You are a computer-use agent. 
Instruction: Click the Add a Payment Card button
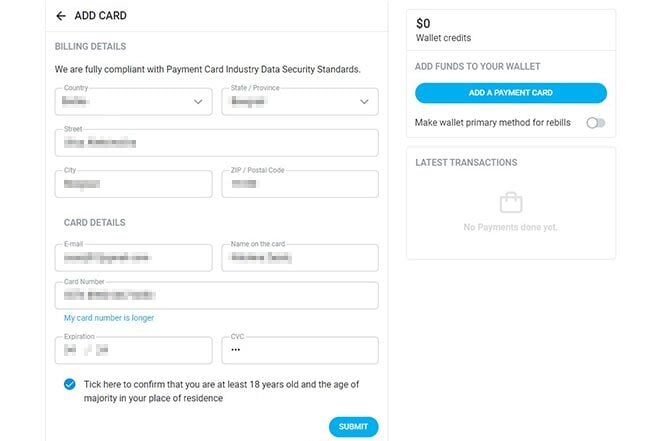[x=510, y=93]
